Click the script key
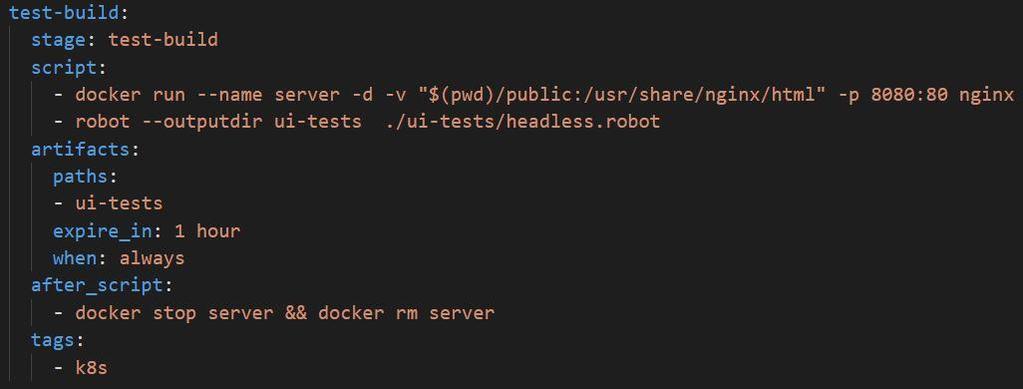 tap(64, 67)
